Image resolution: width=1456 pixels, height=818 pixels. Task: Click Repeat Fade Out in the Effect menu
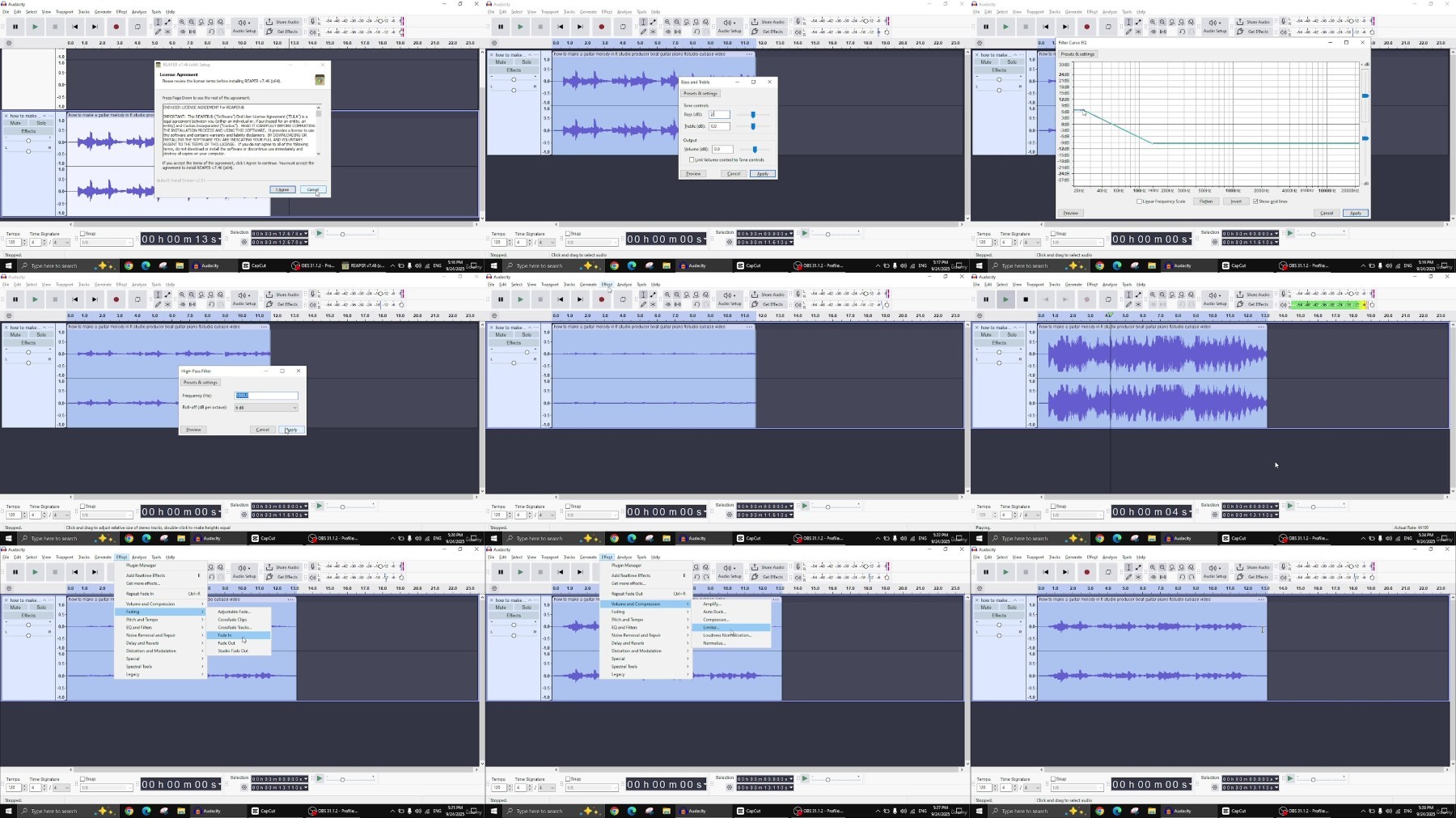645,594
